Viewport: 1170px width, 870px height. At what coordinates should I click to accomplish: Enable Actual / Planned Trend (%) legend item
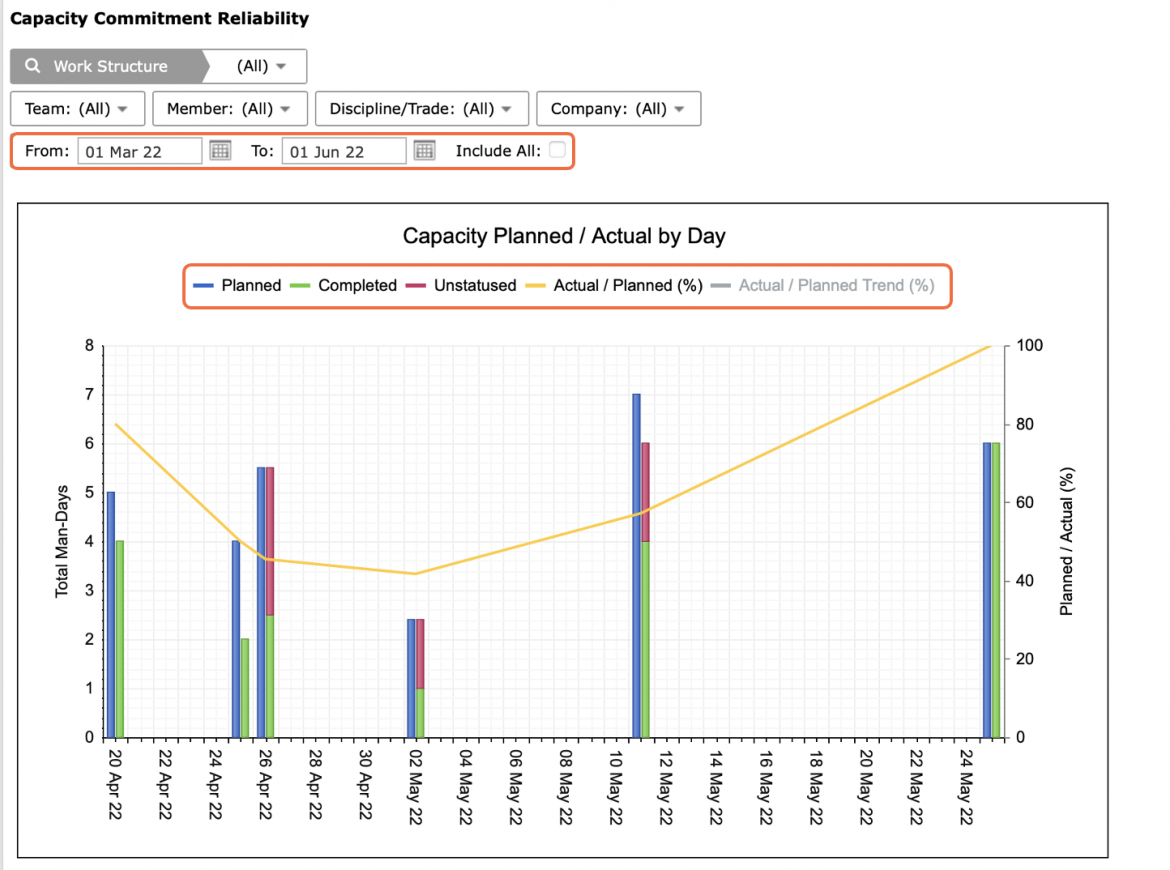[822, 286]
